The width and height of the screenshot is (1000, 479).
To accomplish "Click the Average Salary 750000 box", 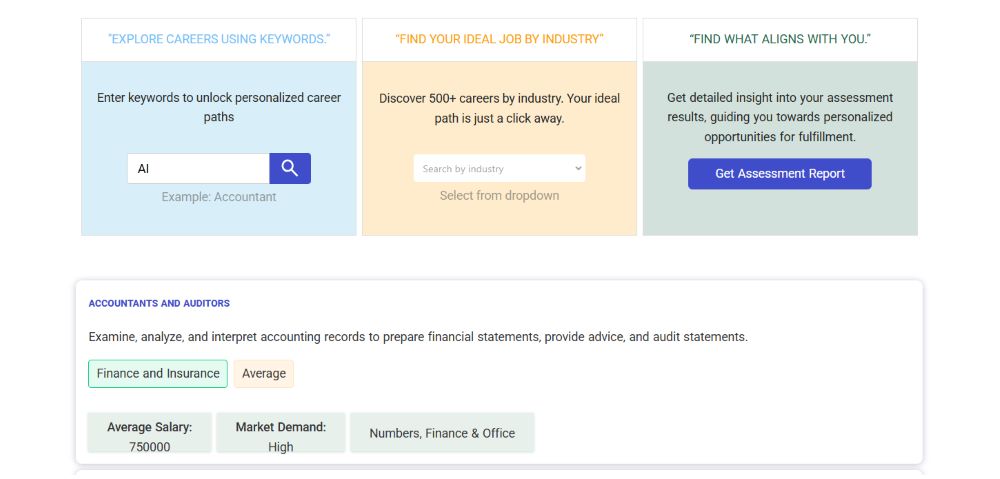I will pyautogui.click(x=150, y=436).
